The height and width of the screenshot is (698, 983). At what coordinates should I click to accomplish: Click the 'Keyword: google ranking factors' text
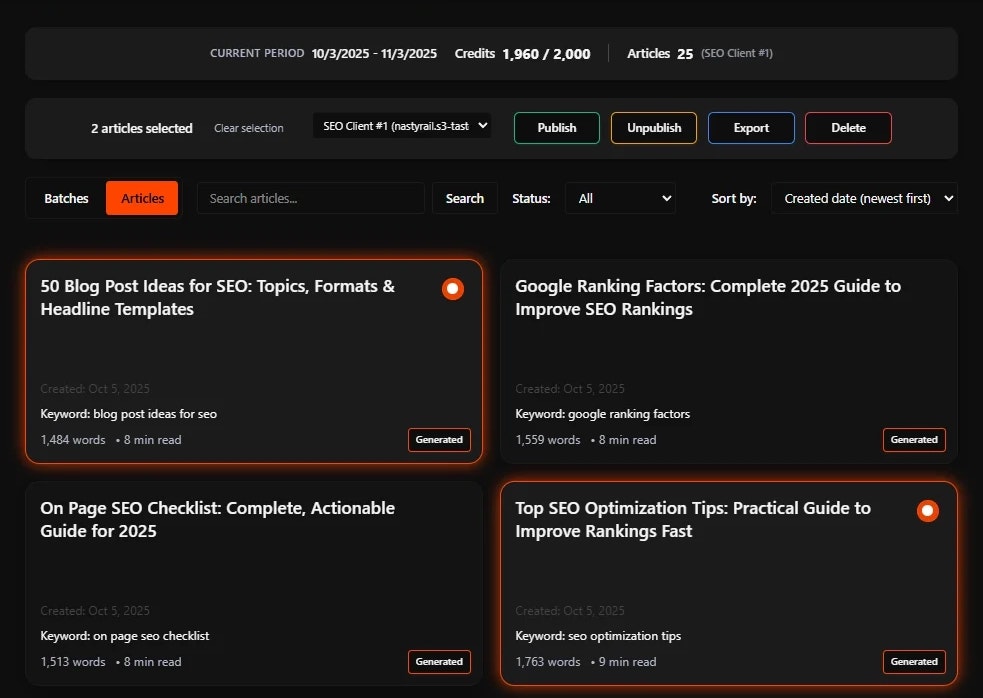(602, 414)
